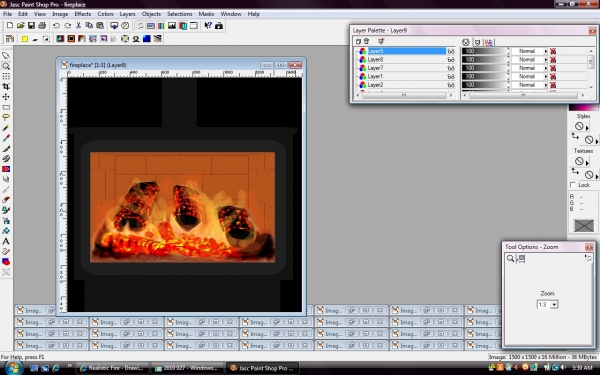Toggle visibility glasses for Layer2
Screen dimensions: 600x375
point(451,85)
